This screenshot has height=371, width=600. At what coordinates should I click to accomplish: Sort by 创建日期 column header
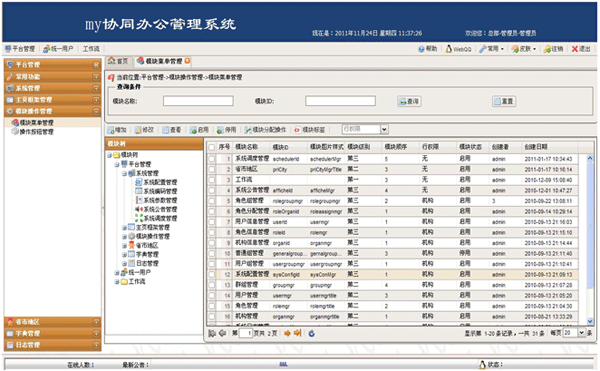tap(536, 147)
